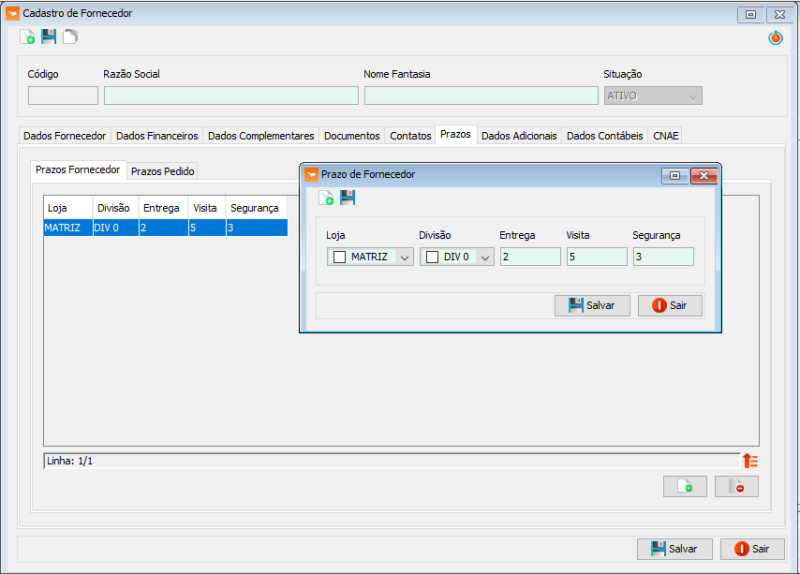Click Salvar button at bottom of main window
Viewport: 800px width, 574px height.
point(674,549)
